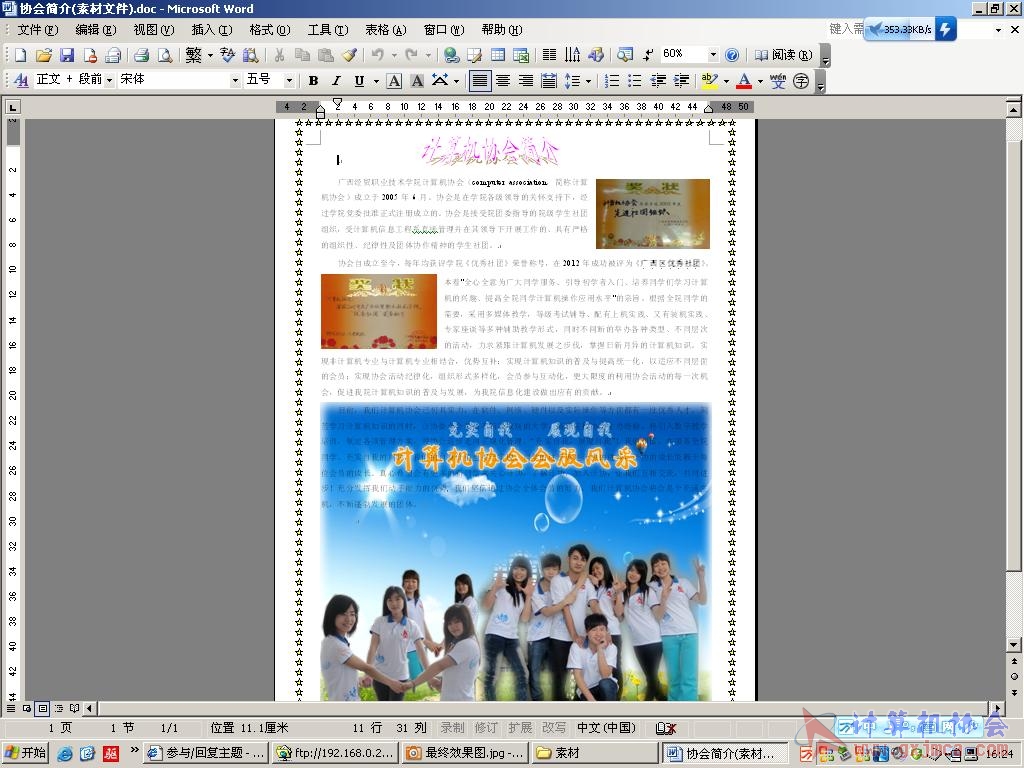Toggle center alignment
This screenshot has width=1024, height=768.
(x=503, y=80)
